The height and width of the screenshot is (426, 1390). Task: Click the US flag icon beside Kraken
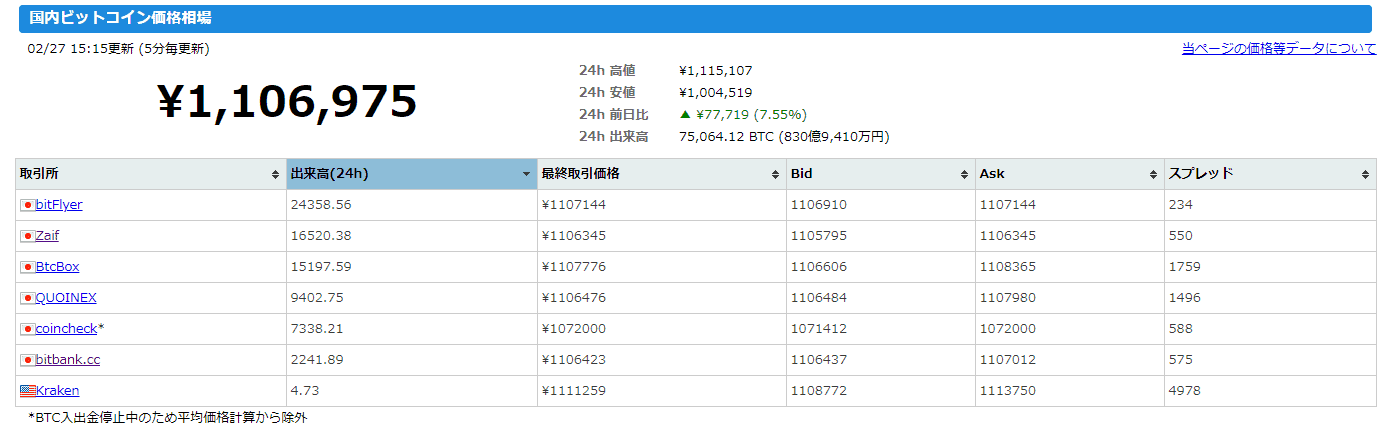[x=27, y=391]
